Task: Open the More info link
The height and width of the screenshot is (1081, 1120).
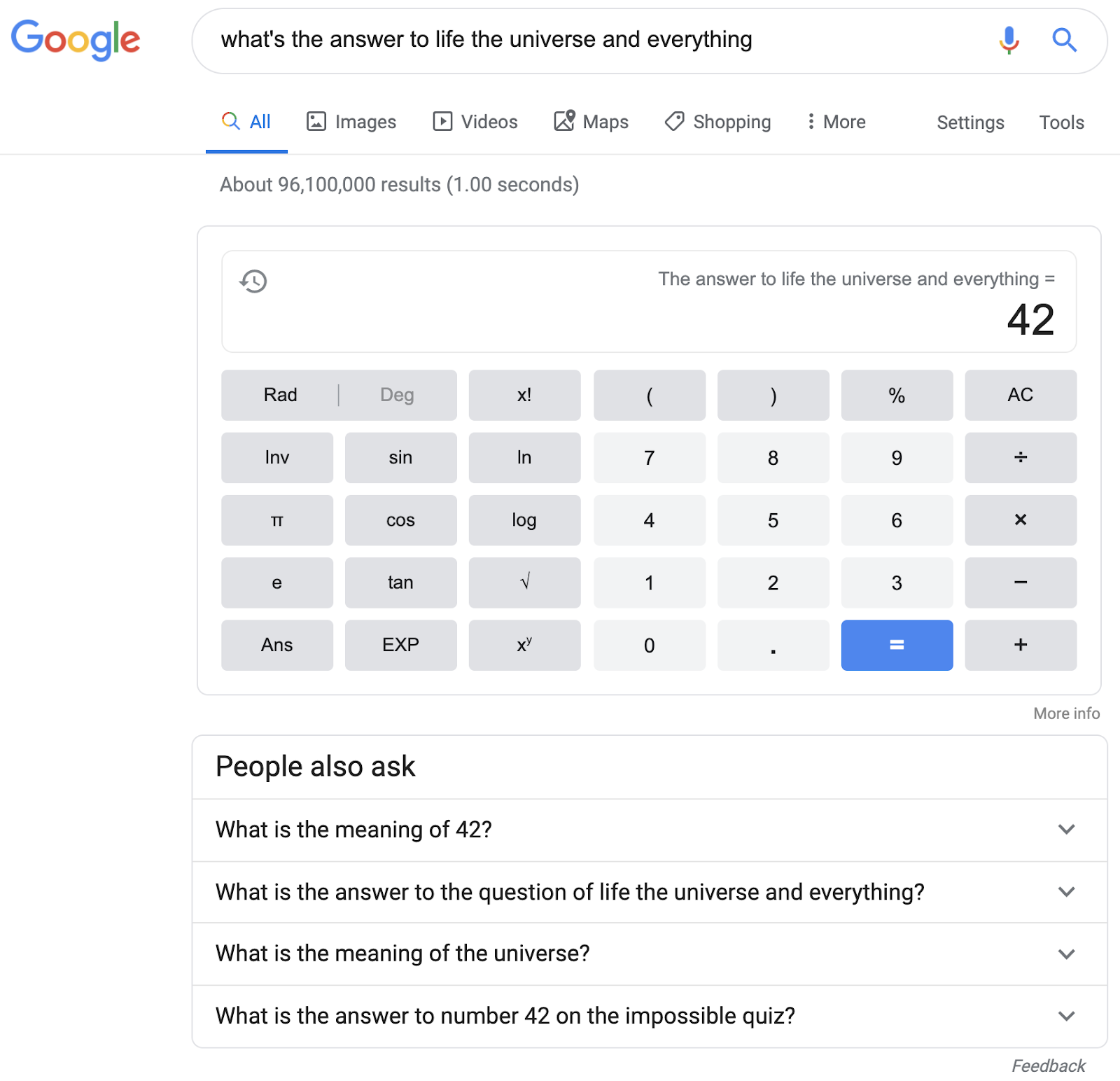Action: click(1066, 713)
